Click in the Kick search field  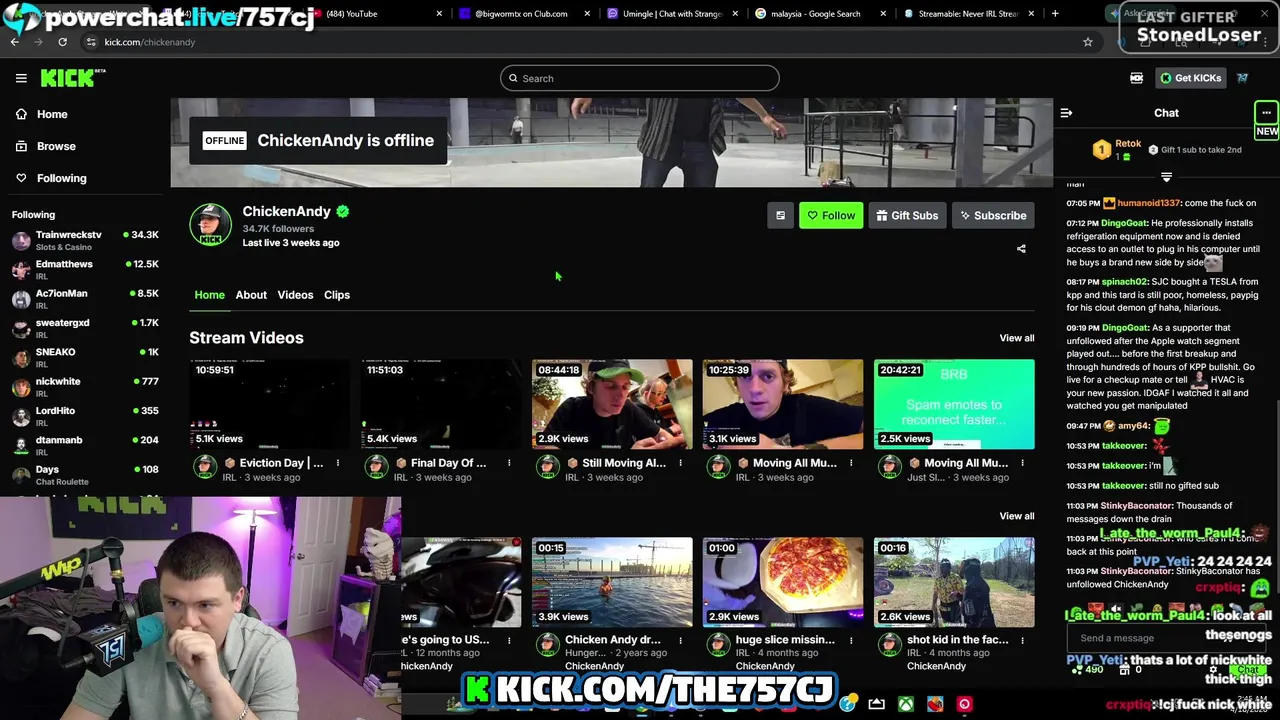[x=640, y=78]
